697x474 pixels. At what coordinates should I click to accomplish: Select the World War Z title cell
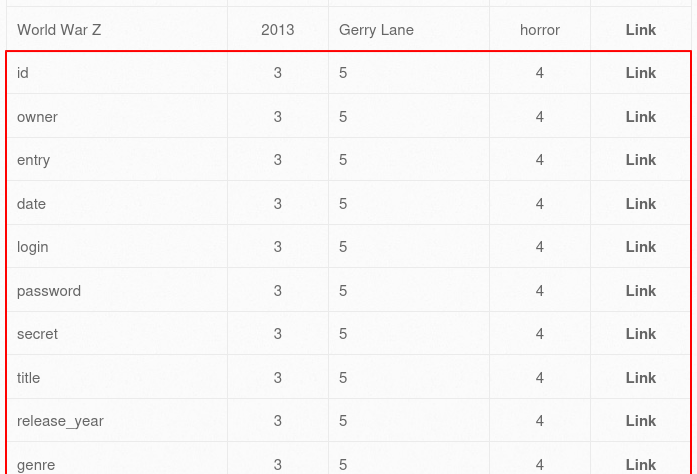117,28
